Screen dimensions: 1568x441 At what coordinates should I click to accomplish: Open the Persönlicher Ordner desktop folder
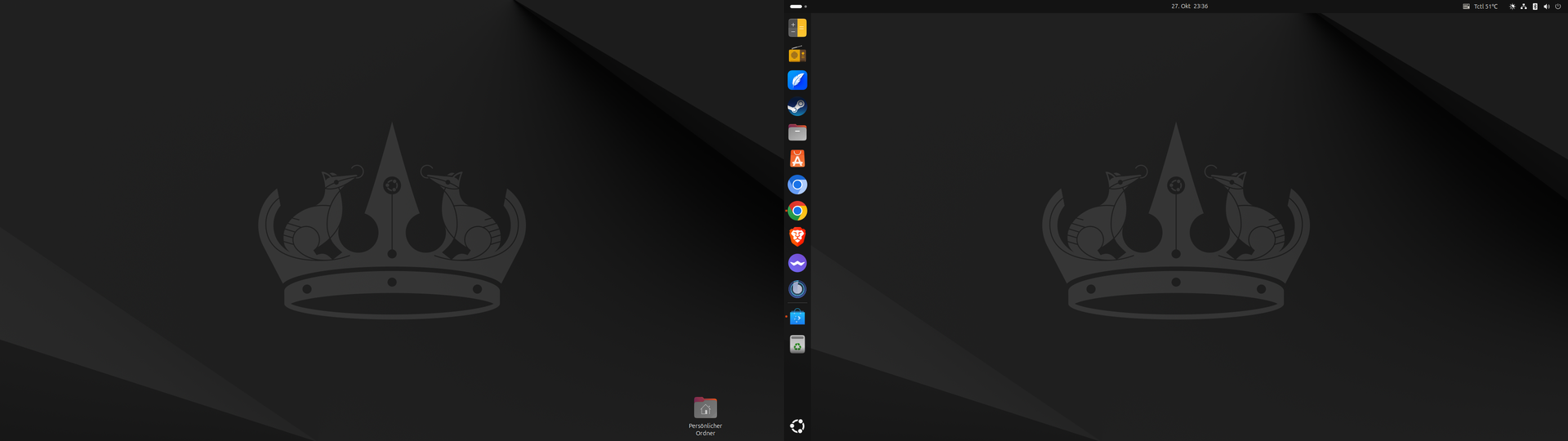705,408
